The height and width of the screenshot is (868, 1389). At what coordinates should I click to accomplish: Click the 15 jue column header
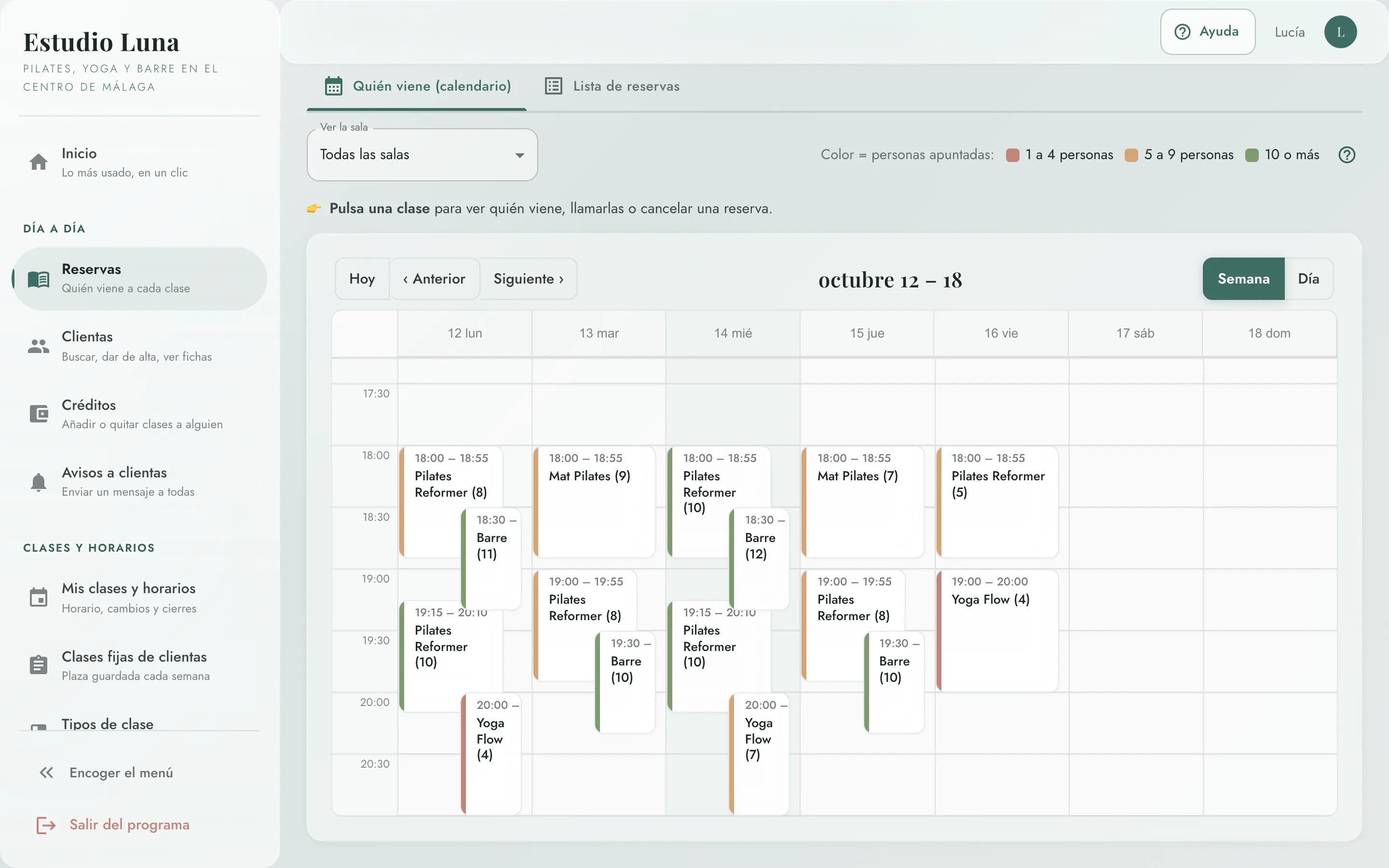[x=867, y=334]
